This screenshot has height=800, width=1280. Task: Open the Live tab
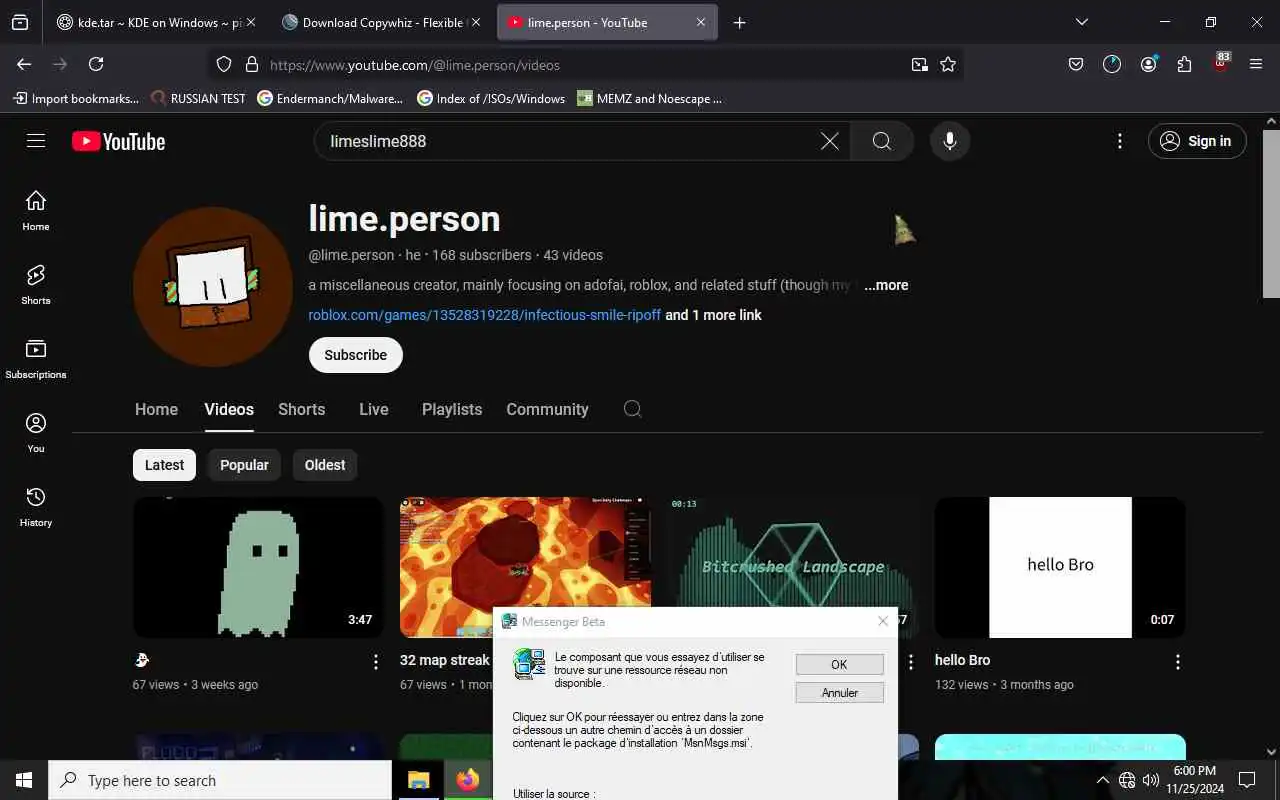point(373,409)
